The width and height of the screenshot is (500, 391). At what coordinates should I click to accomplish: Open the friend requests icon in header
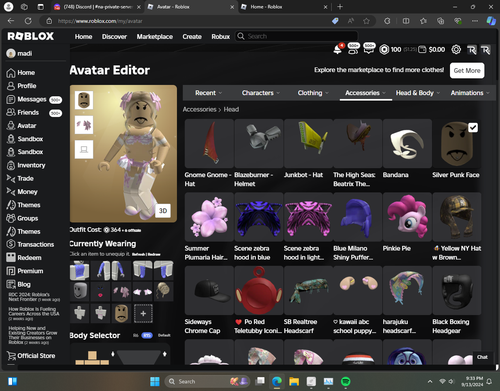pos(353,49)
